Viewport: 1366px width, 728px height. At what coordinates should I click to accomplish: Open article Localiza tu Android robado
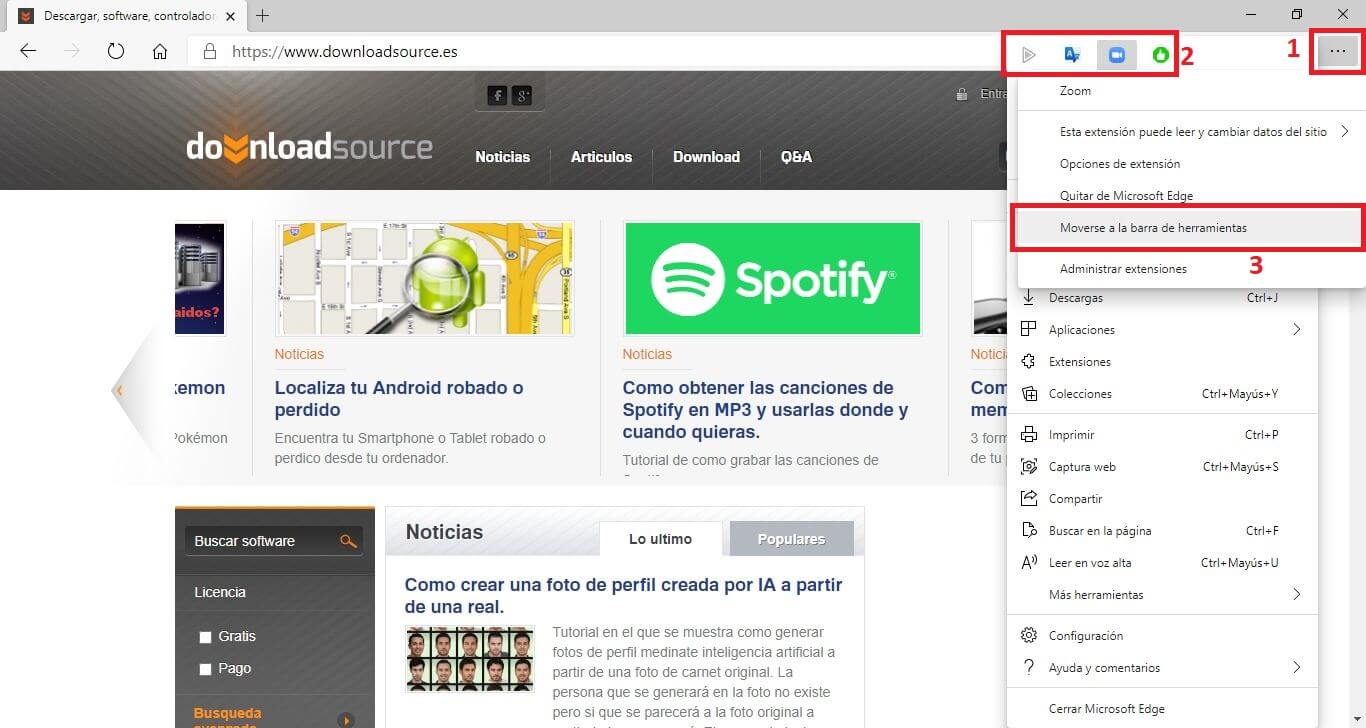click(x=399, y=399)
